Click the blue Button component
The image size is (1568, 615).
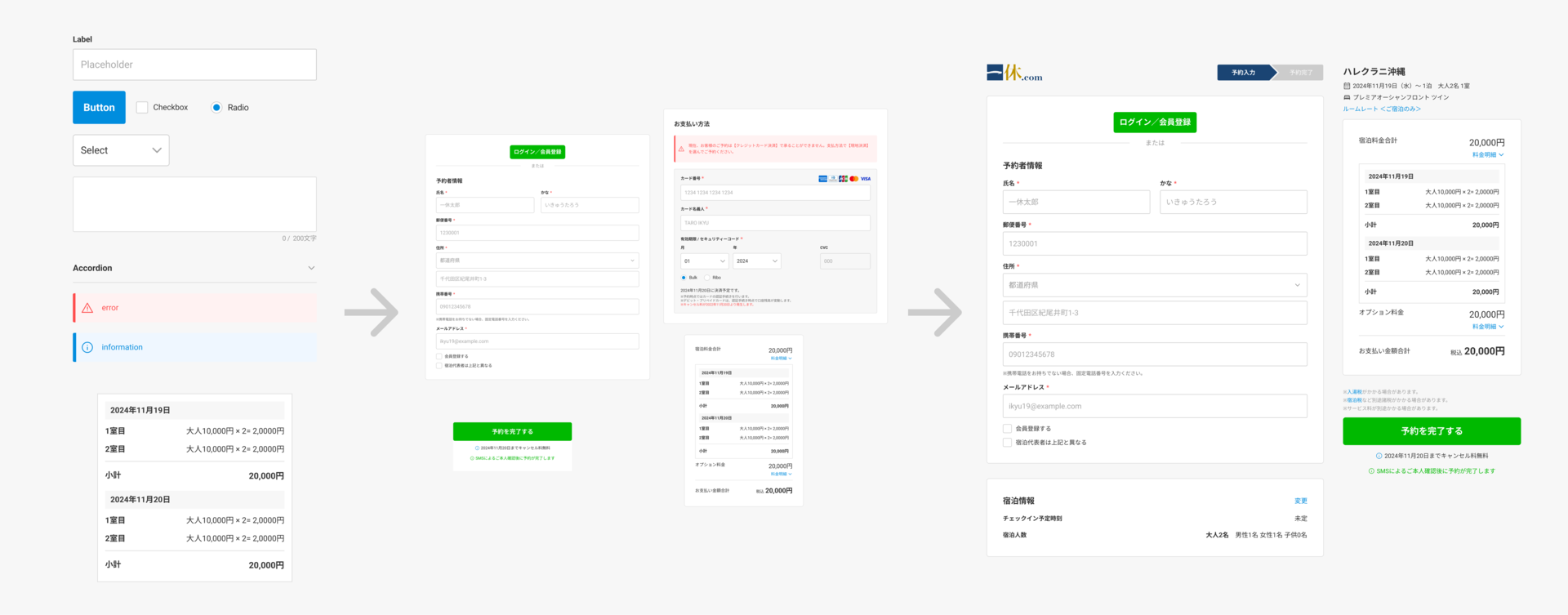(99, 107)
